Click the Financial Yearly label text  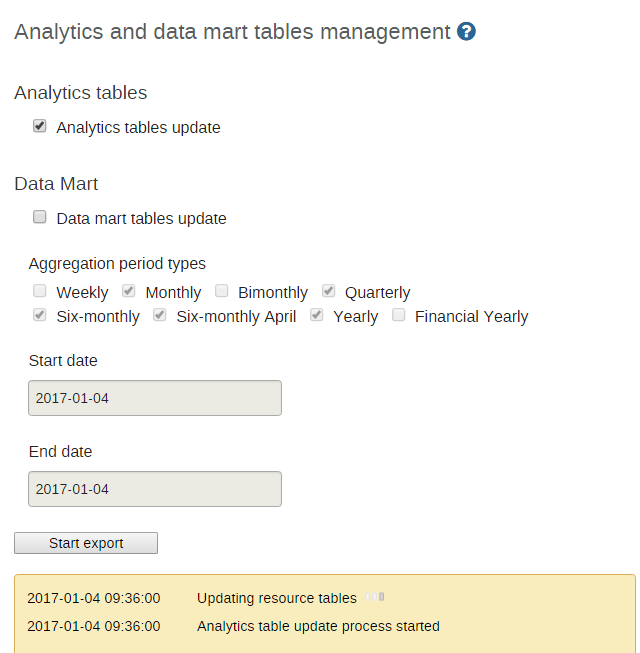471,317
